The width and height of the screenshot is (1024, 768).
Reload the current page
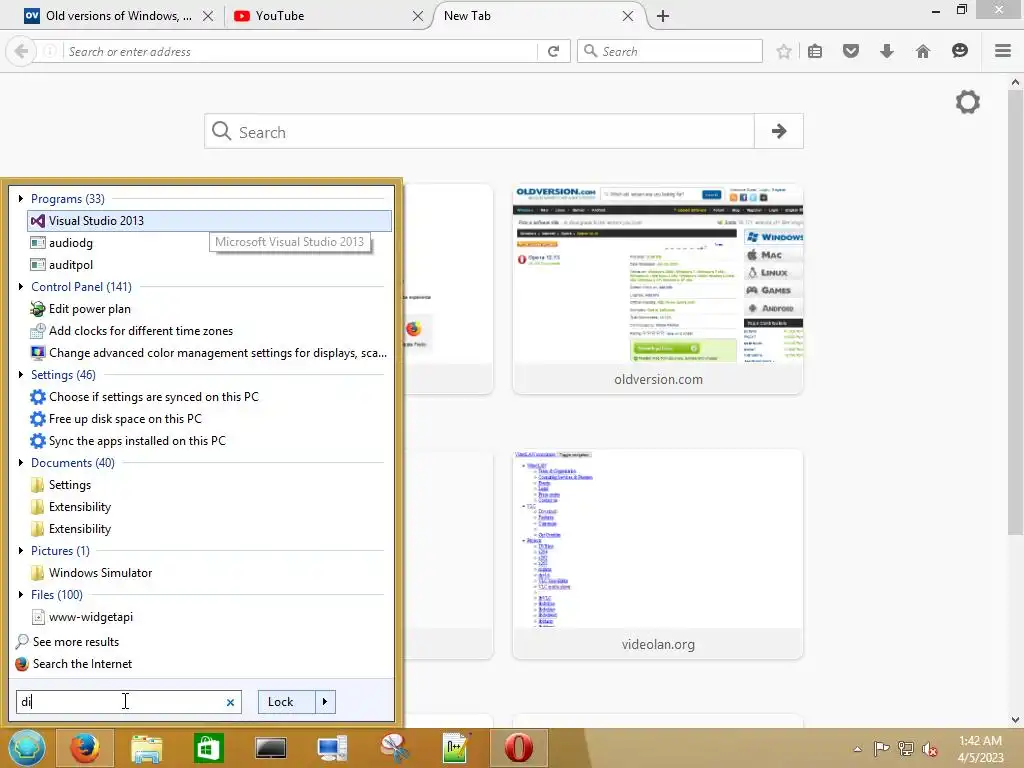[554, 51]
